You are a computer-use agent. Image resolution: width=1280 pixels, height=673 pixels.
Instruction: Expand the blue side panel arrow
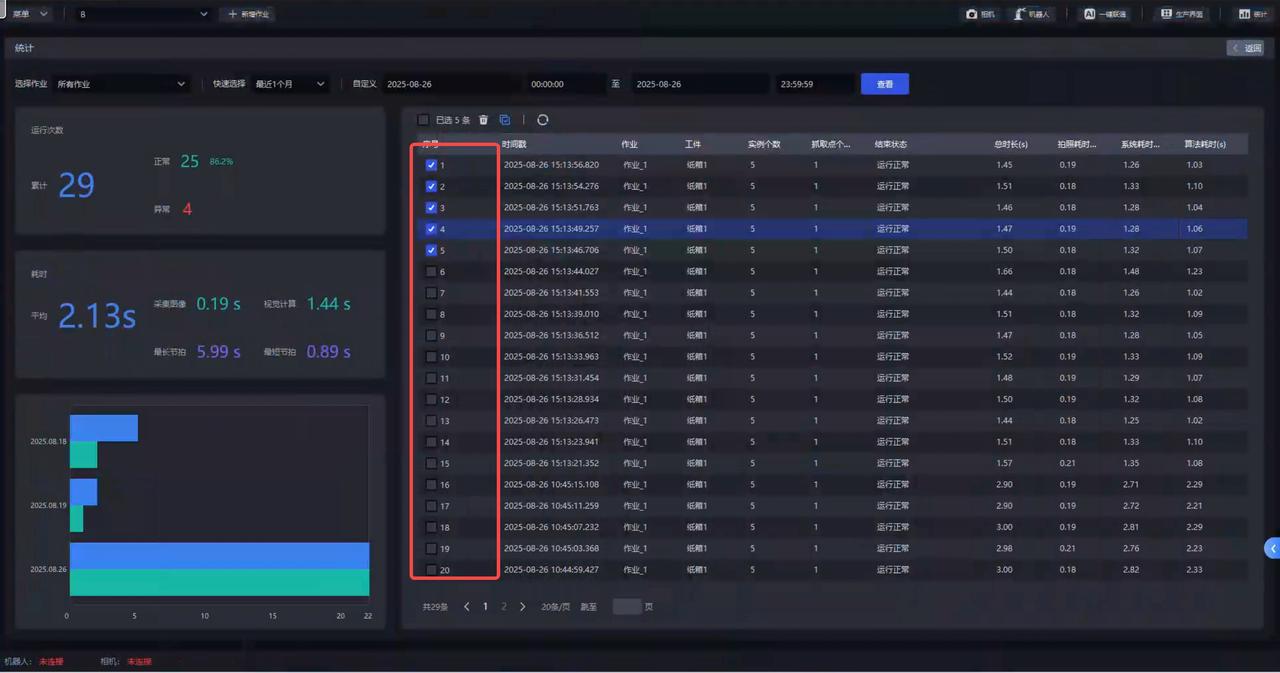1272,548
